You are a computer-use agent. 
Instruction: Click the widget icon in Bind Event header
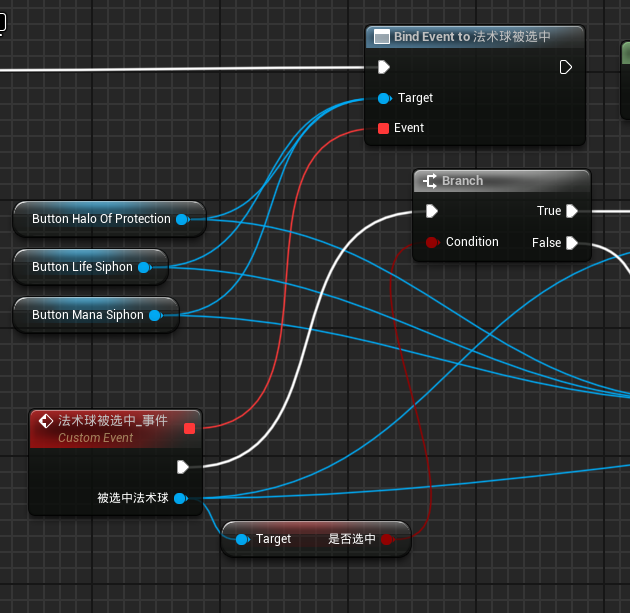(381, 37)
